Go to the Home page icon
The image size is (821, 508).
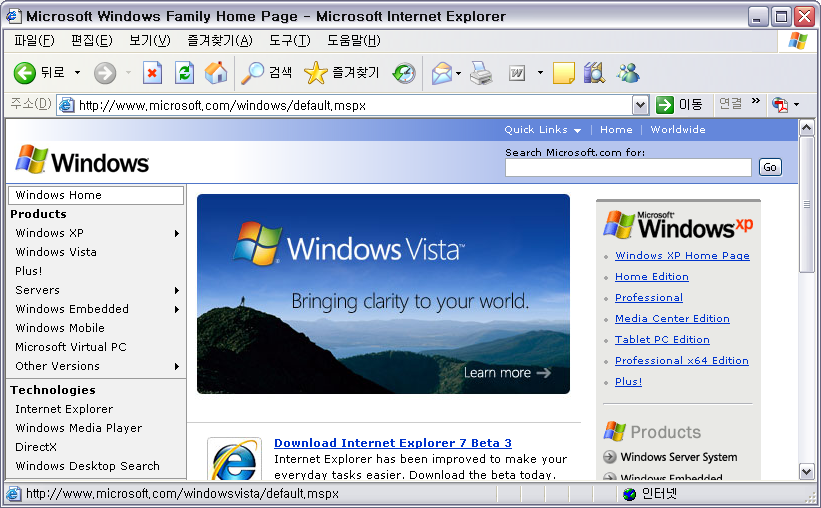216,73
